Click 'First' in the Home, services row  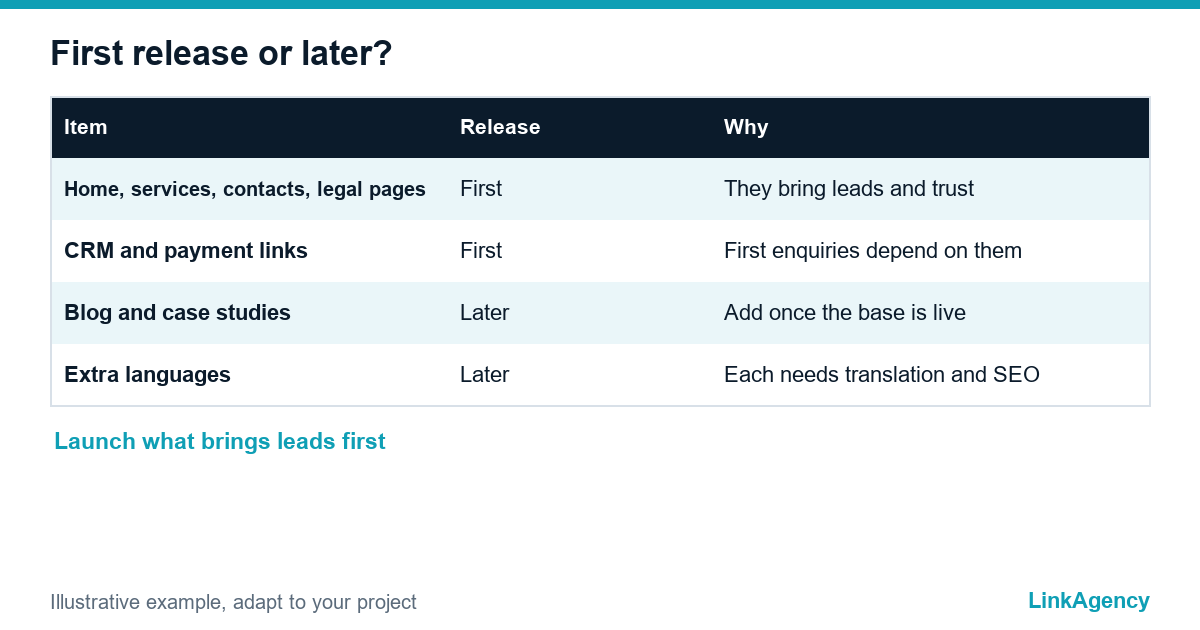pyautogui.click(x=481, y=189)
